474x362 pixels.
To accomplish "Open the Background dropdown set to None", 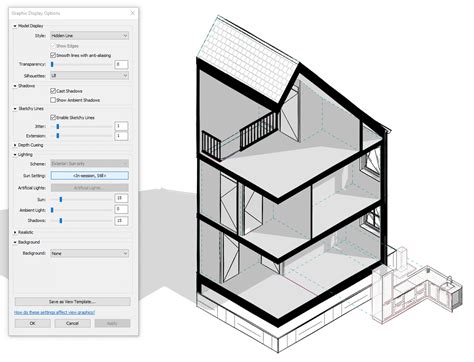I will (x=89, y=253).
